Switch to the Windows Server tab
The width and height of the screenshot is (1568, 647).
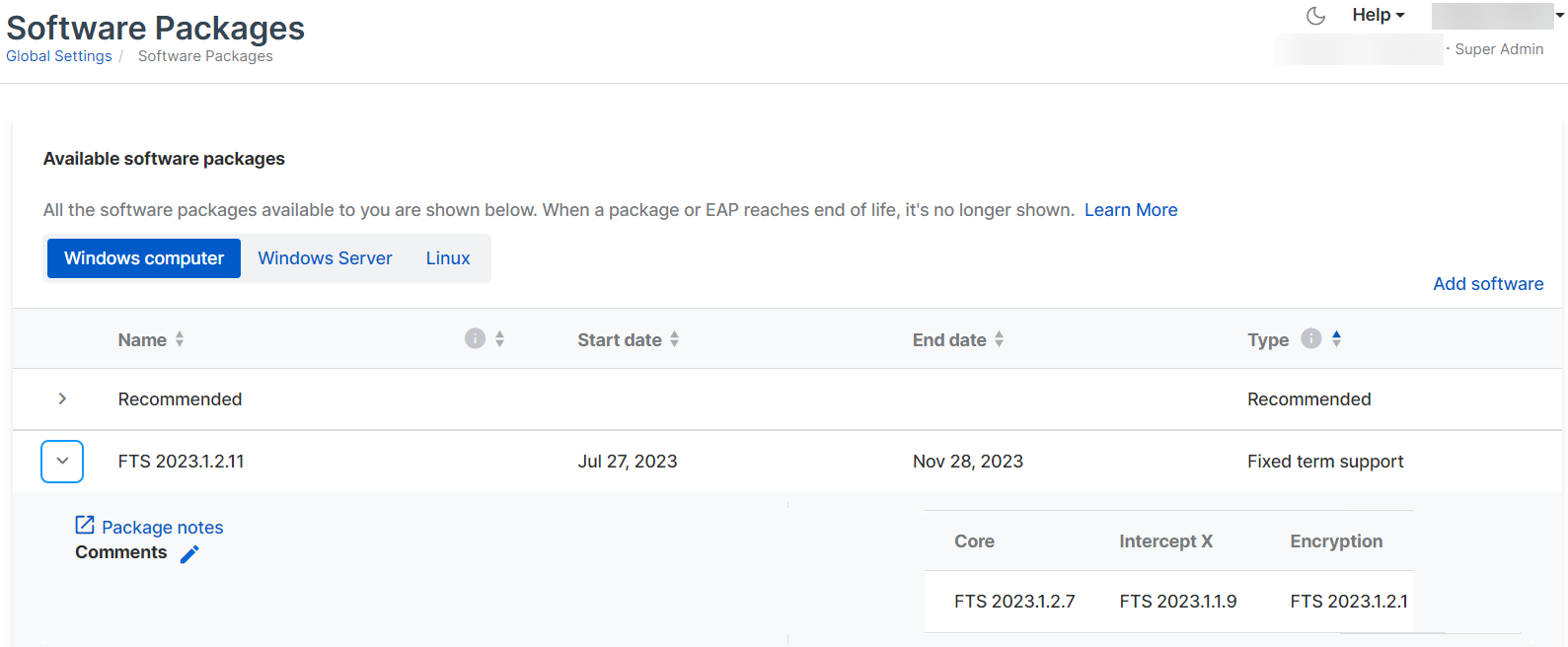(325, 258)
